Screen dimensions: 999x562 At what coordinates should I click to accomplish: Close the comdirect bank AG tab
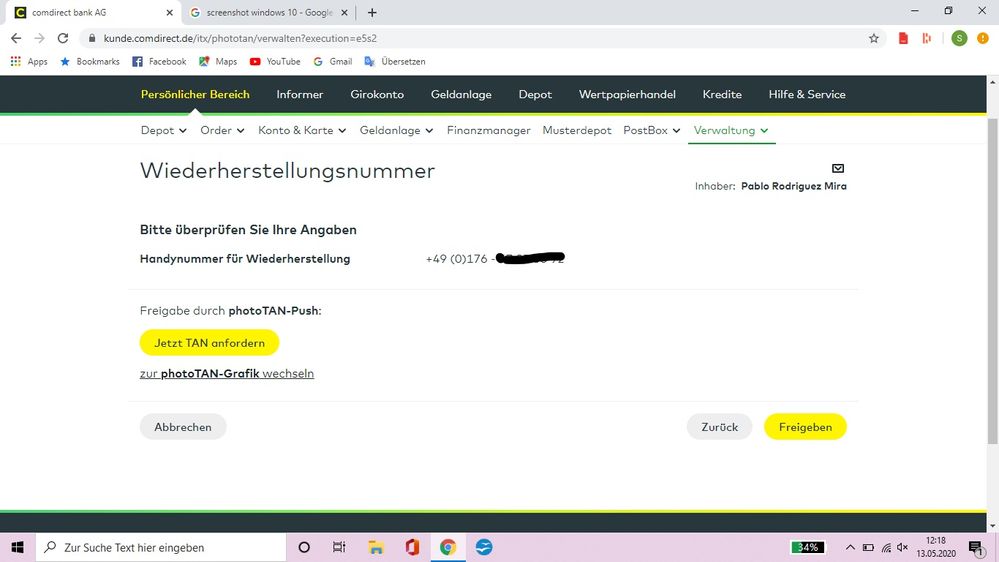tap(169, 12)
